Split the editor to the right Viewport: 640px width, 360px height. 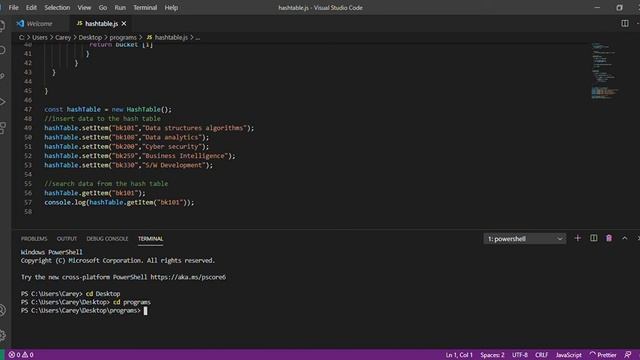pyautogui.click(x=624, y=24)
